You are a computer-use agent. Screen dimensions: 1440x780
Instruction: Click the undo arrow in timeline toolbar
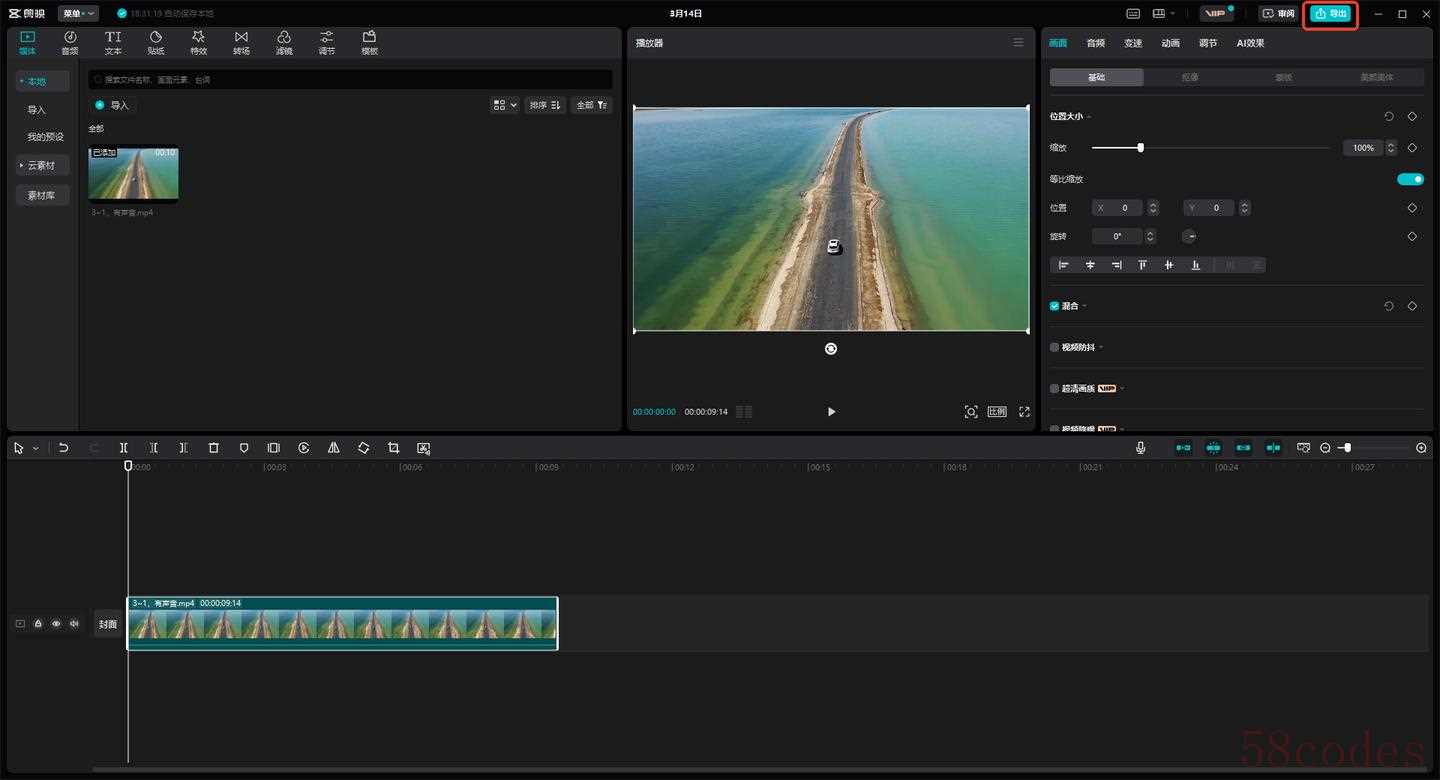[63, 448]
